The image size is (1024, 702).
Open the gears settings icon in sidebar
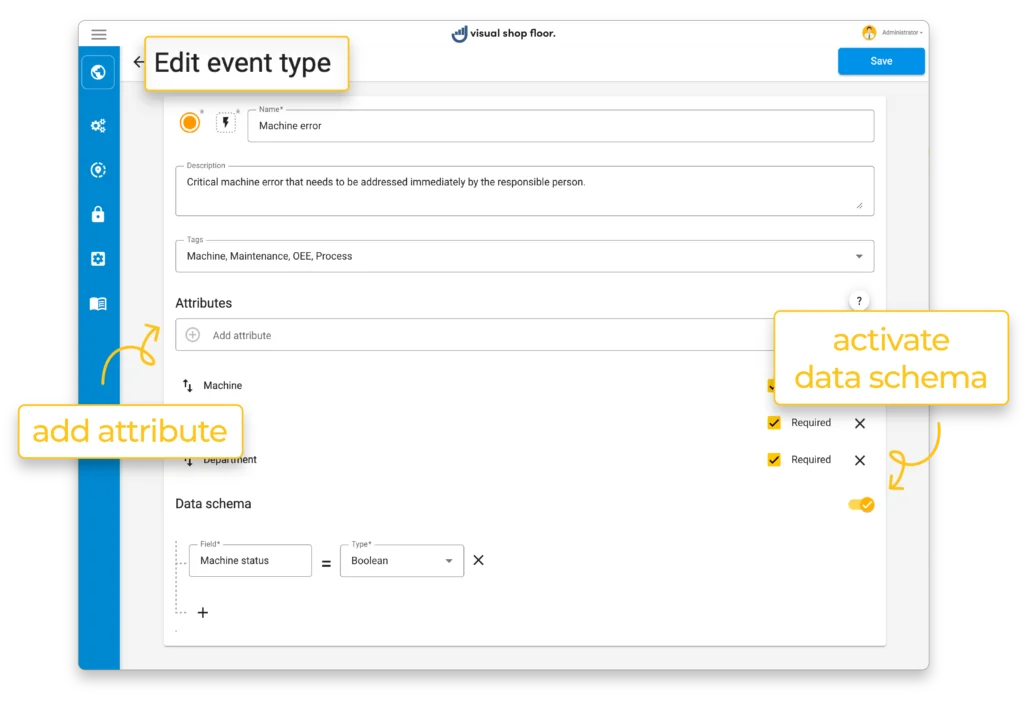pyautogui.click(x=98, y=126)
